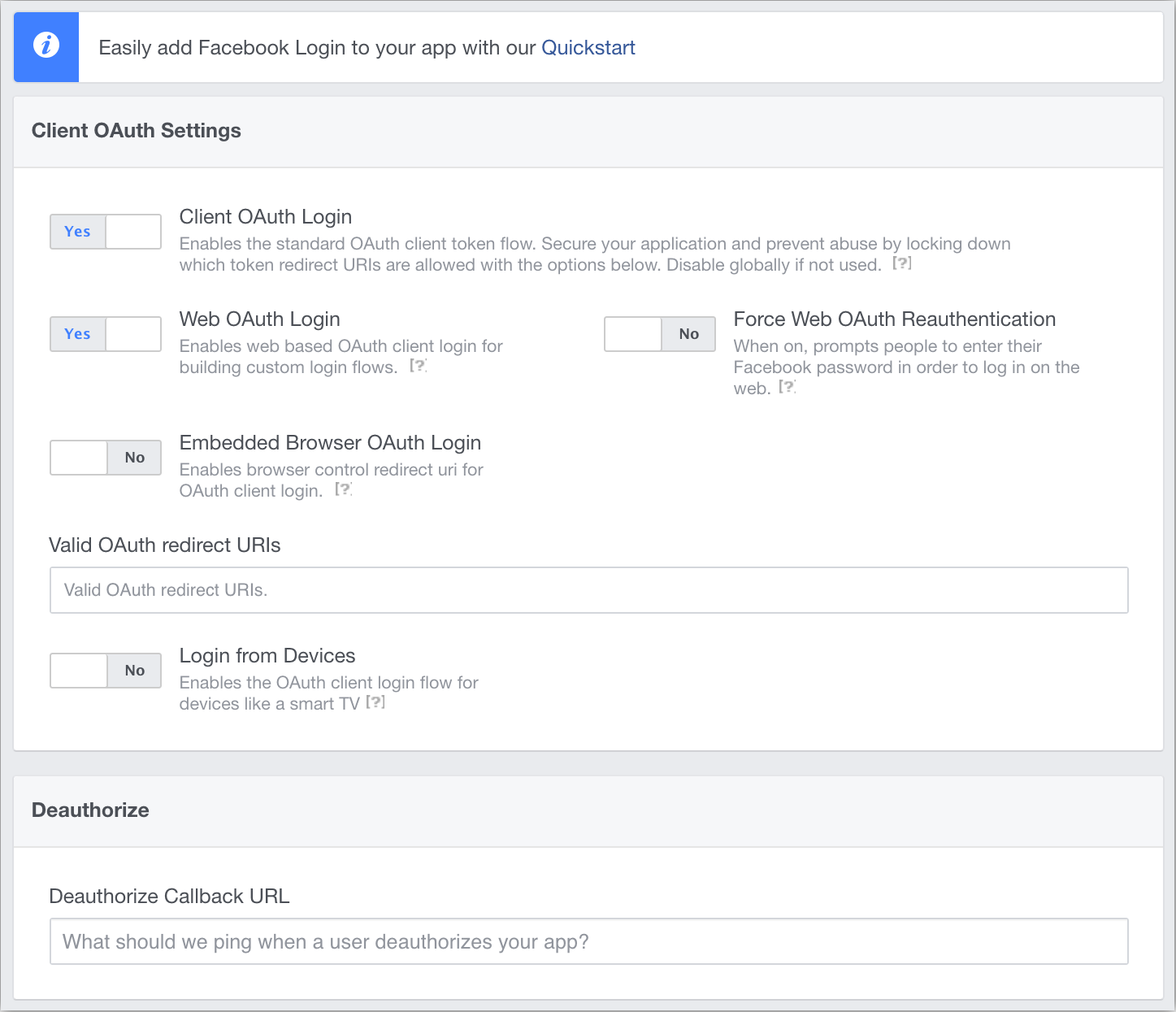1176x1012 pixels.
Task: Click the blue info icon in banner
Action: tap(46, 46)
